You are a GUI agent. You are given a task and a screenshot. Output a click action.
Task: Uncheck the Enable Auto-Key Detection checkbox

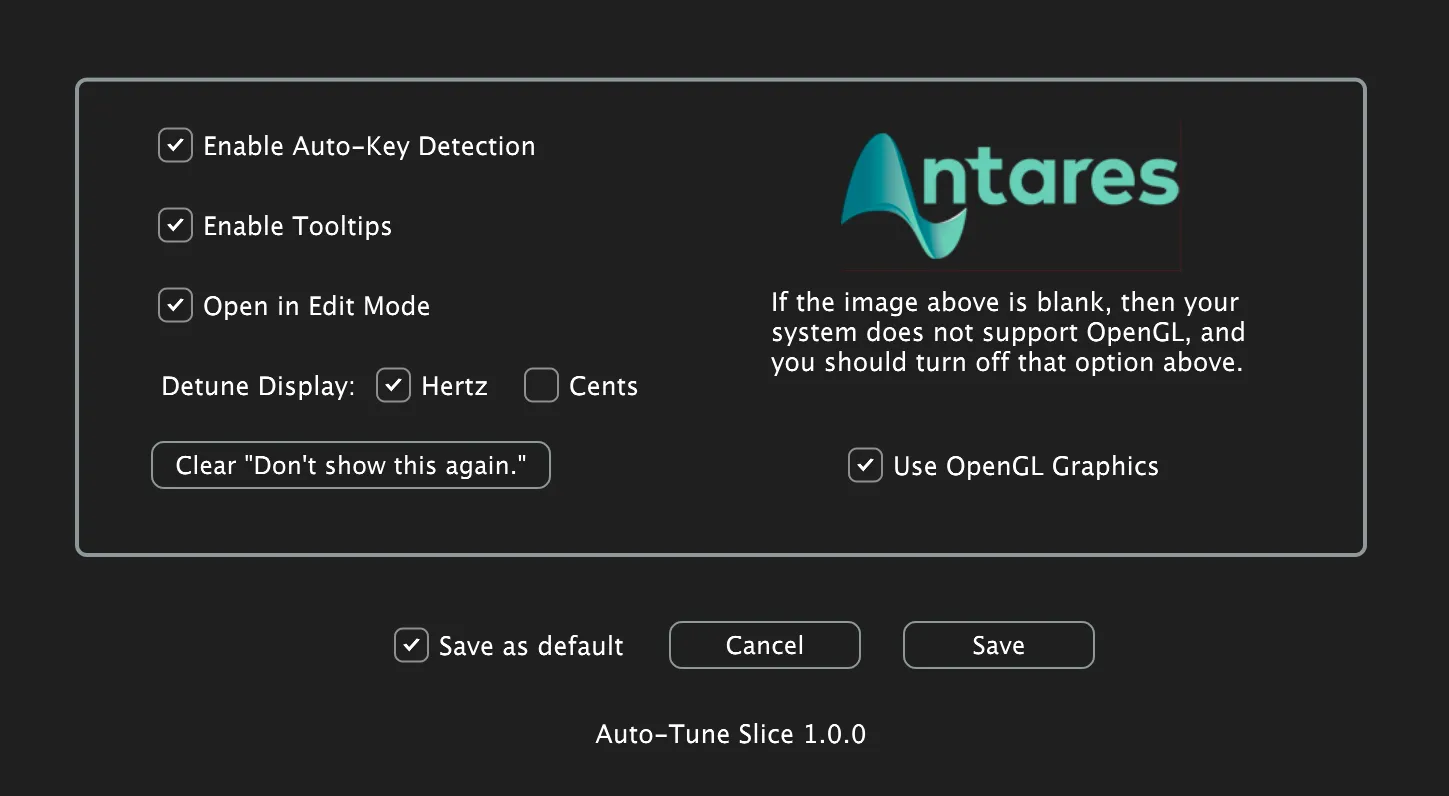[x=175, y=145]
